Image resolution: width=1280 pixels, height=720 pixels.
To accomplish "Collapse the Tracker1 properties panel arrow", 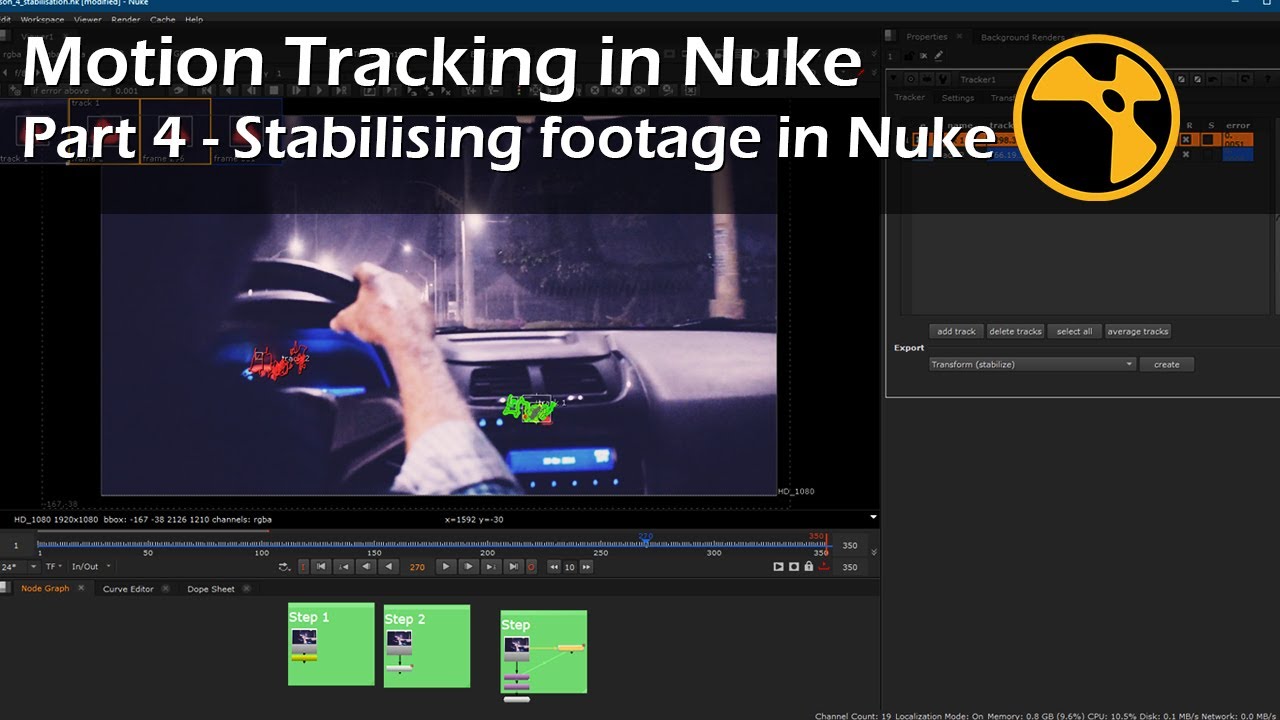I will [895, 79].
